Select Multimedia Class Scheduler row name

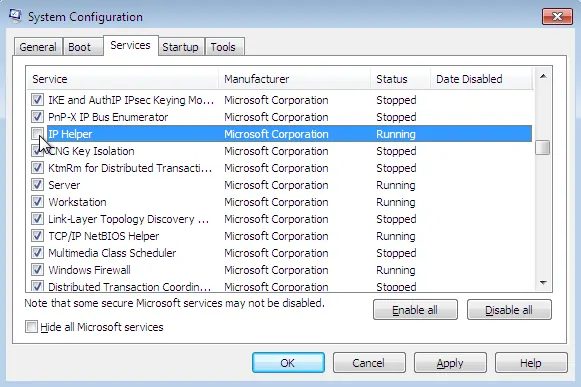click(x=112, y=253)
